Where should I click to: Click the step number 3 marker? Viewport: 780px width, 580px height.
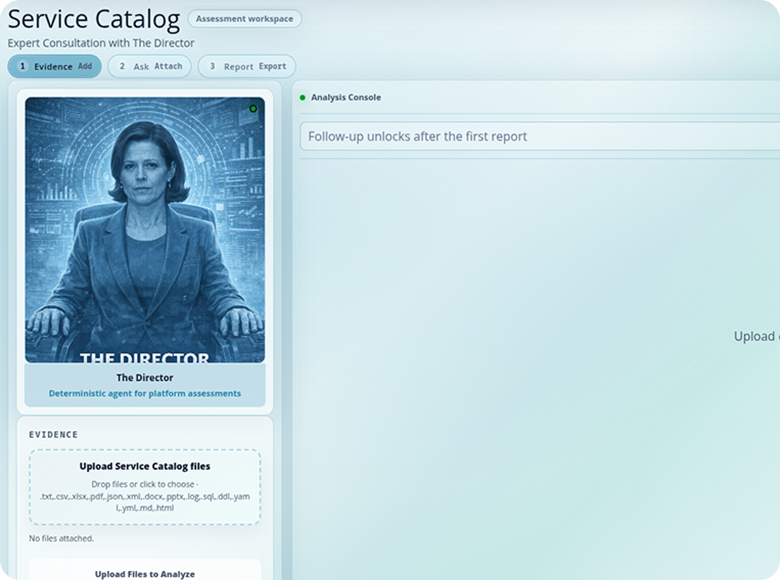(212, 66)
